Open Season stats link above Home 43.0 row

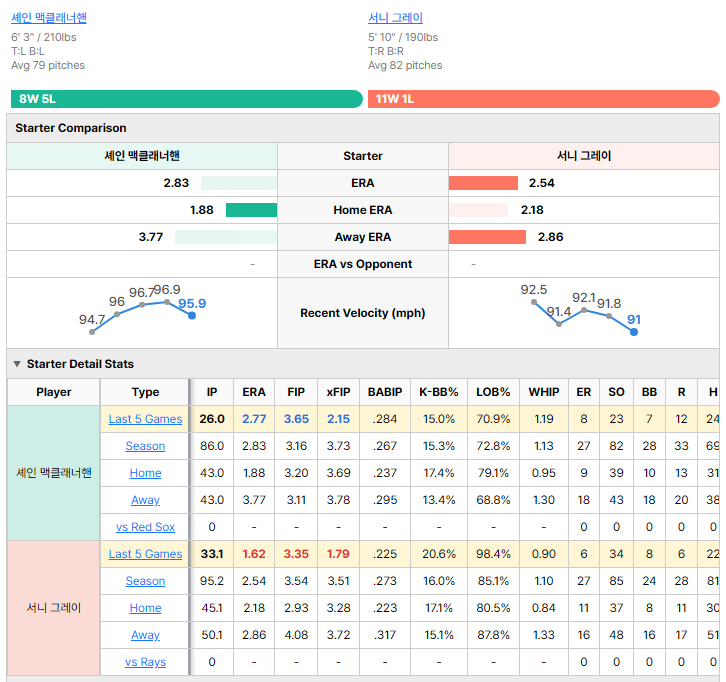[145, 446]
